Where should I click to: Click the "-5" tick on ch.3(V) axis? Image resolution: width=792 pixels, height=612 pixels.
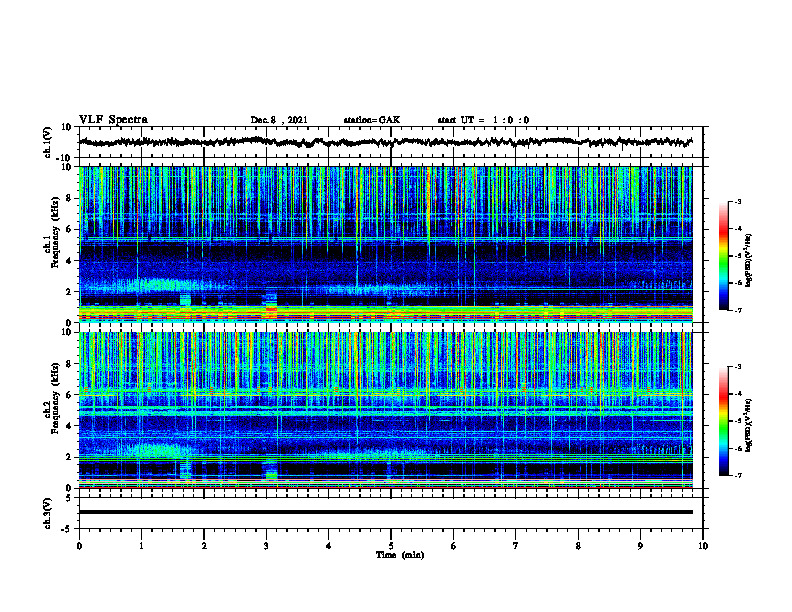pos(67,529)
